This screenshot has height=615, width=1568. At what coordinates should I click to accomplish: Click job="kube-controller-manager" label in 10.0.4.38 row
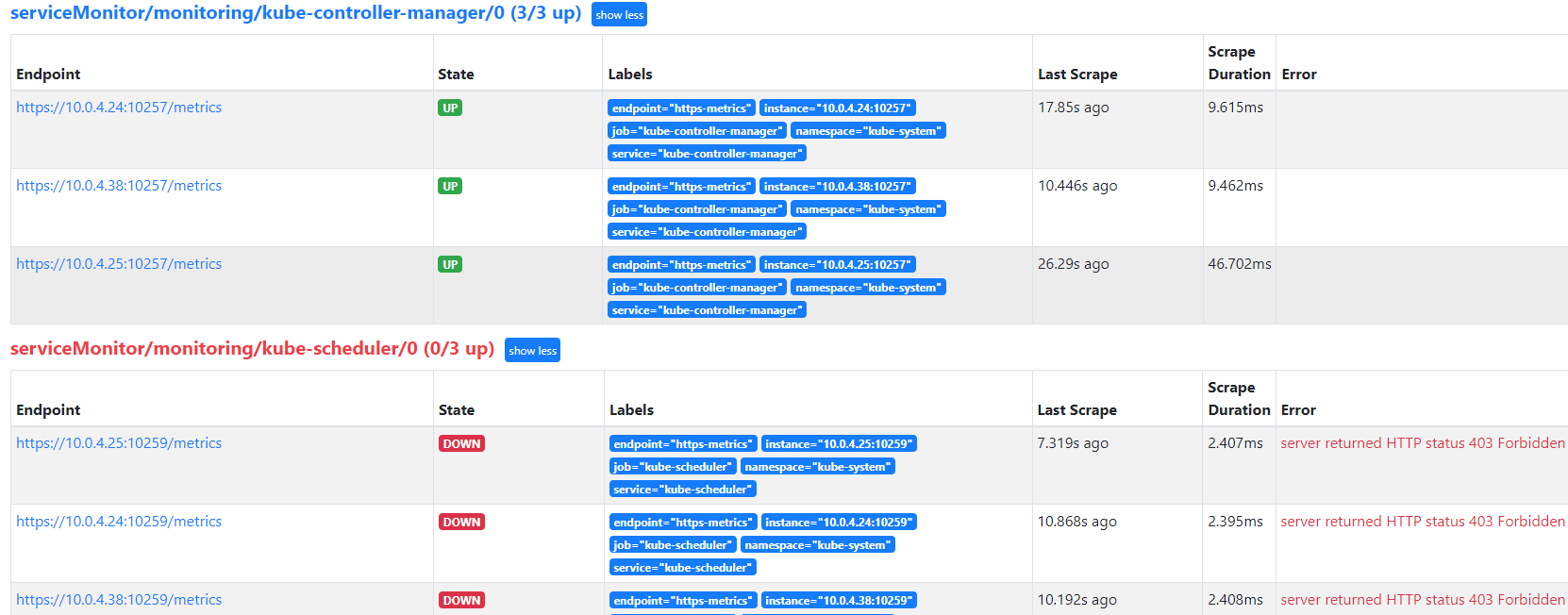pyautogui.click(x=697, y=209)
